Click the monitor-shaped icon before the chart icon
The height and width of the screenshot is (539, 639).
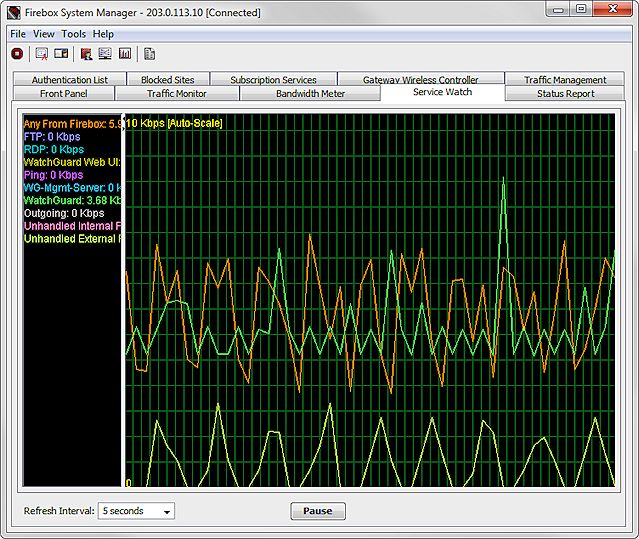[105, 54]
